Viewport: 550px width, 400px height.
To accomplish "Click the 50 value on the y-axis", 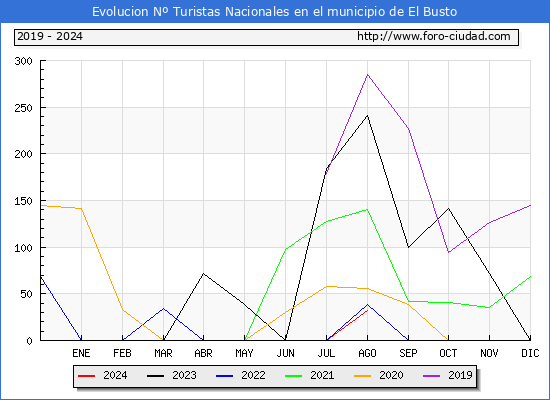I will coord(26,294).
